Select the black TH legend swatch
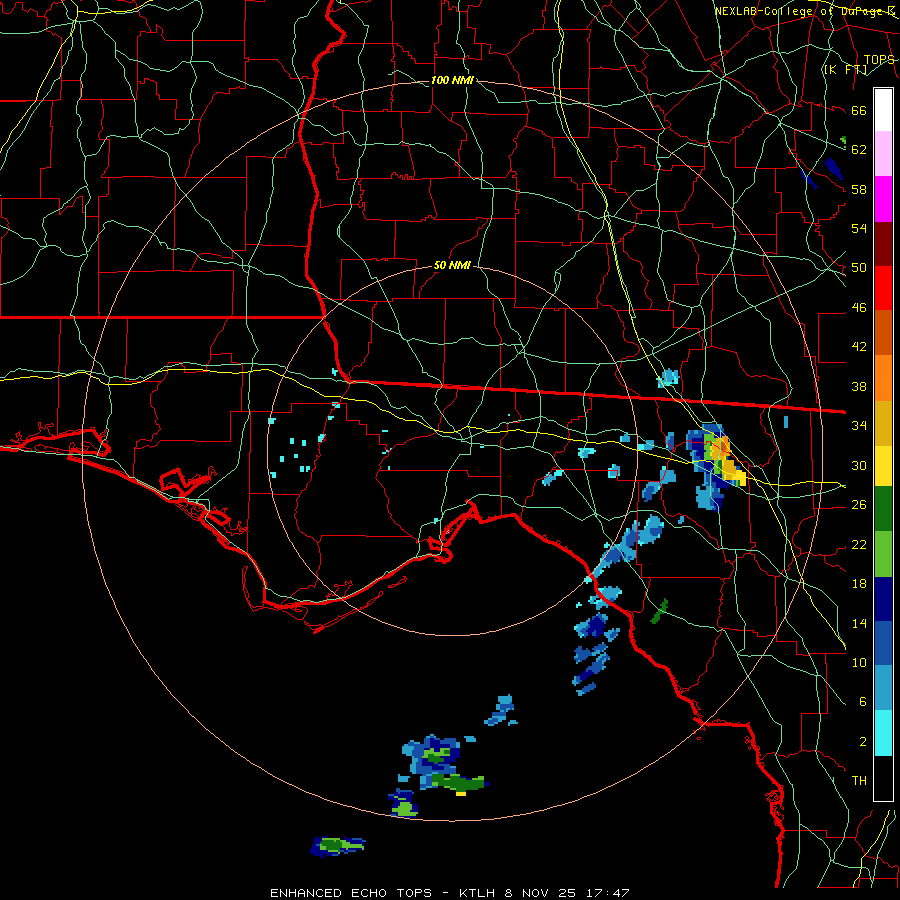Screen dimensions: 900x900 pyautogui.click(x=883, y=778)
